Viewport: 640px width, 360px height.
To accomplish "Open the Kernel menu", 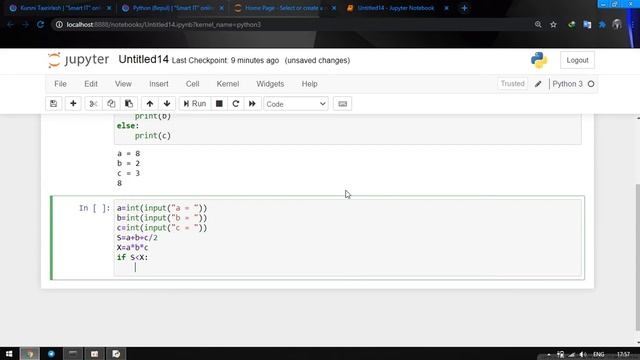I will click(x=228, y=84).
